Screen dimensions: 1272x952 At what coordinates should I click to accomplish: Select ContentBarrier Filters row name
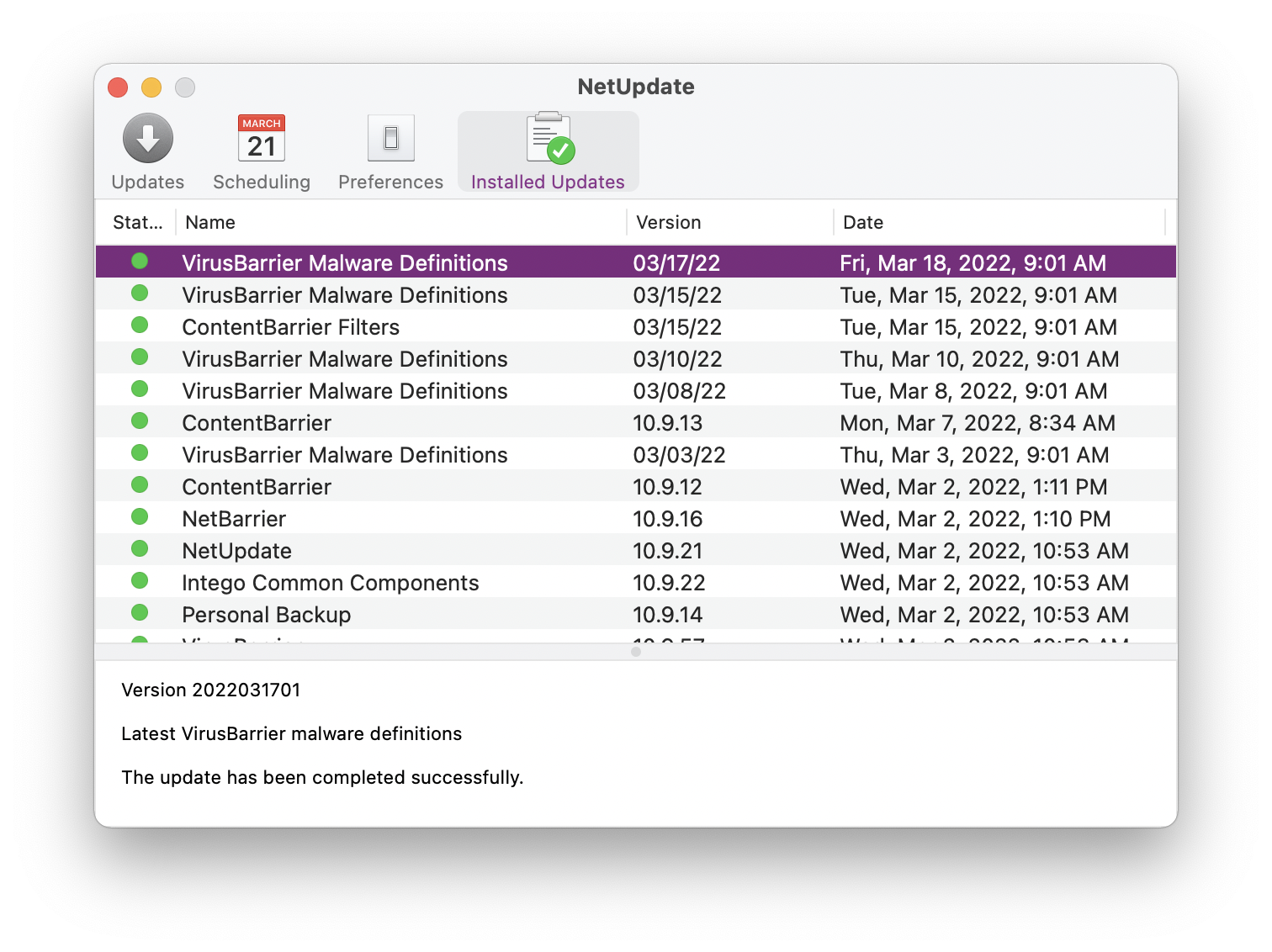pos(291,327)
